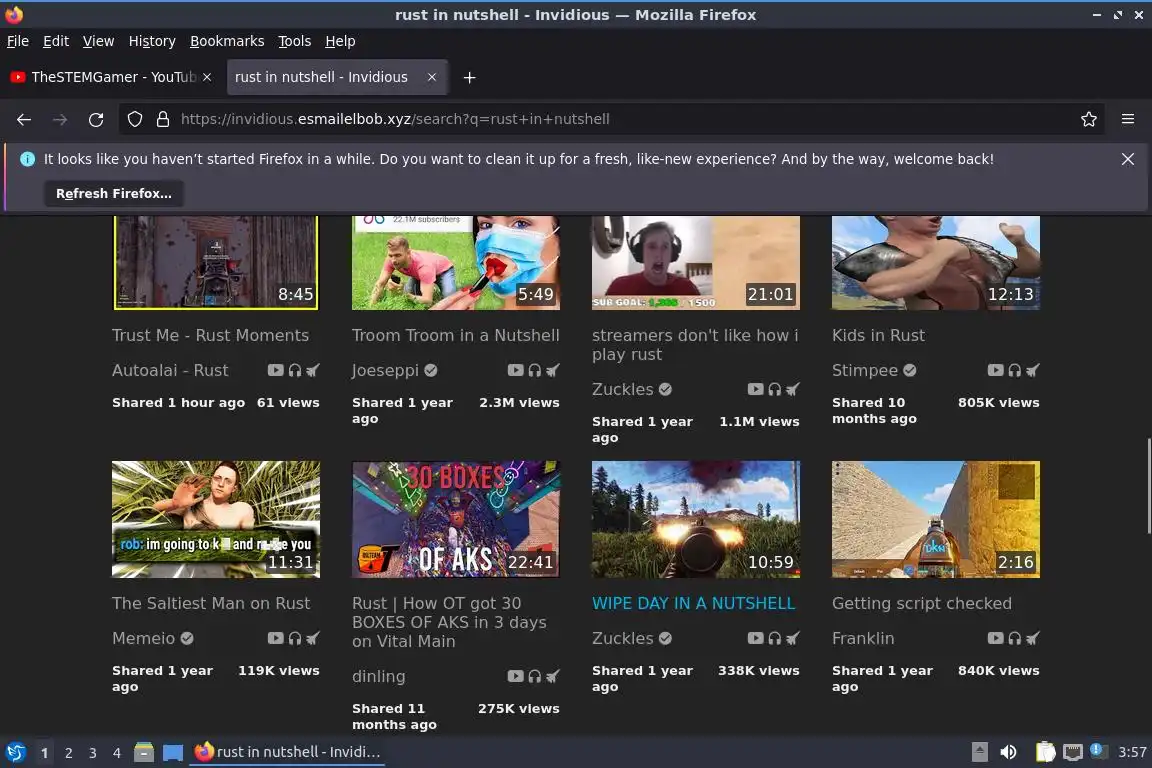Open audio mode for WIPE DAY video
The height and width of the screenshot is (768, 1152).
pyautogui.click(x=774, y=638)
